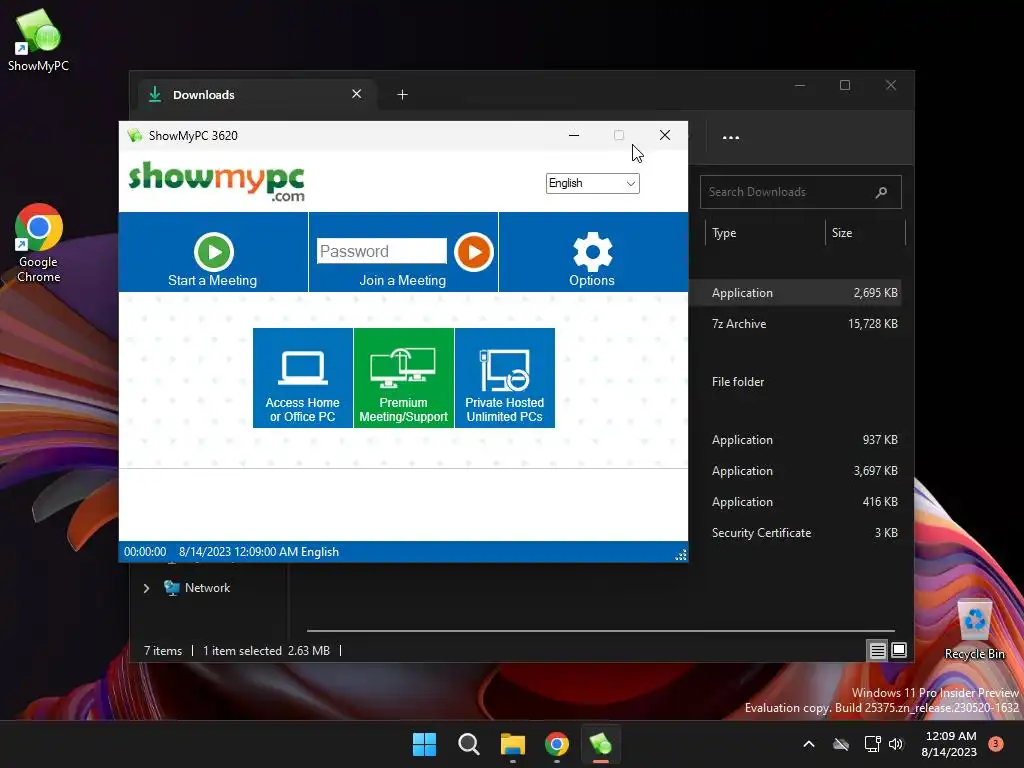Sort by the Size column header
This screenshot has height=768, width=1024.
pyautogui.click(x=865, y=233)
